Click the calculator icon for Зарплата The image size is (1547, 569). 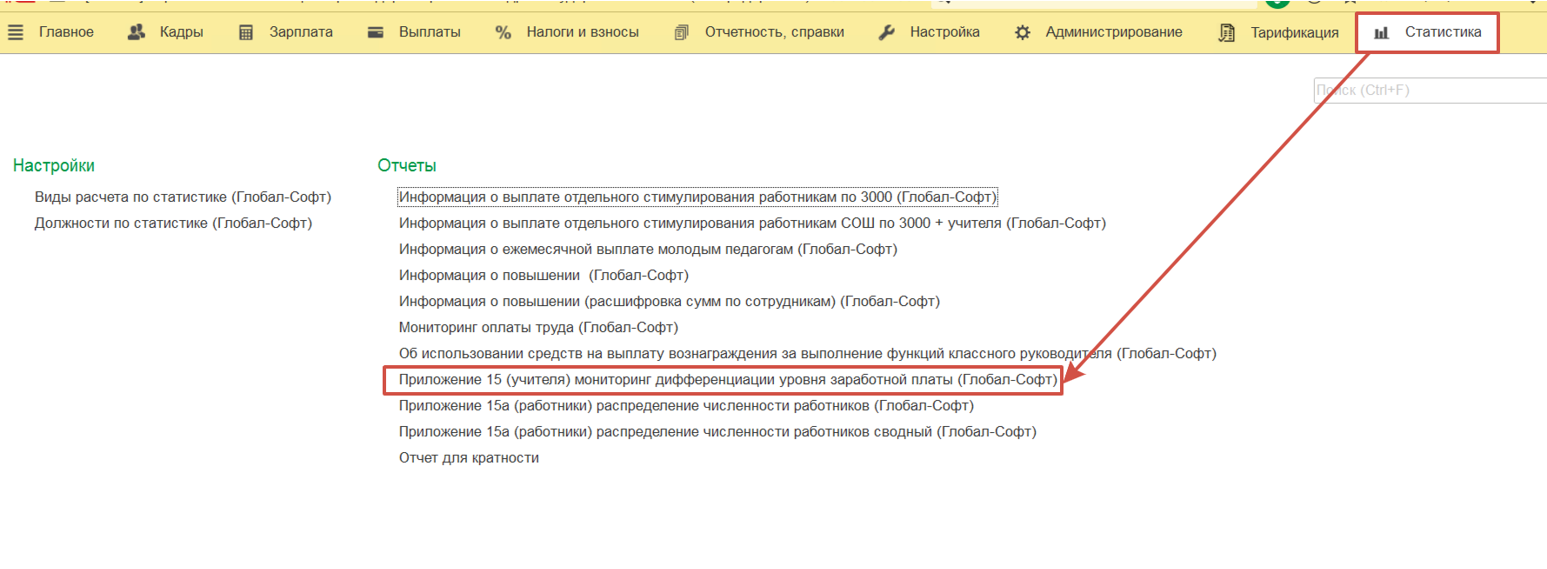tap(246, 32)
